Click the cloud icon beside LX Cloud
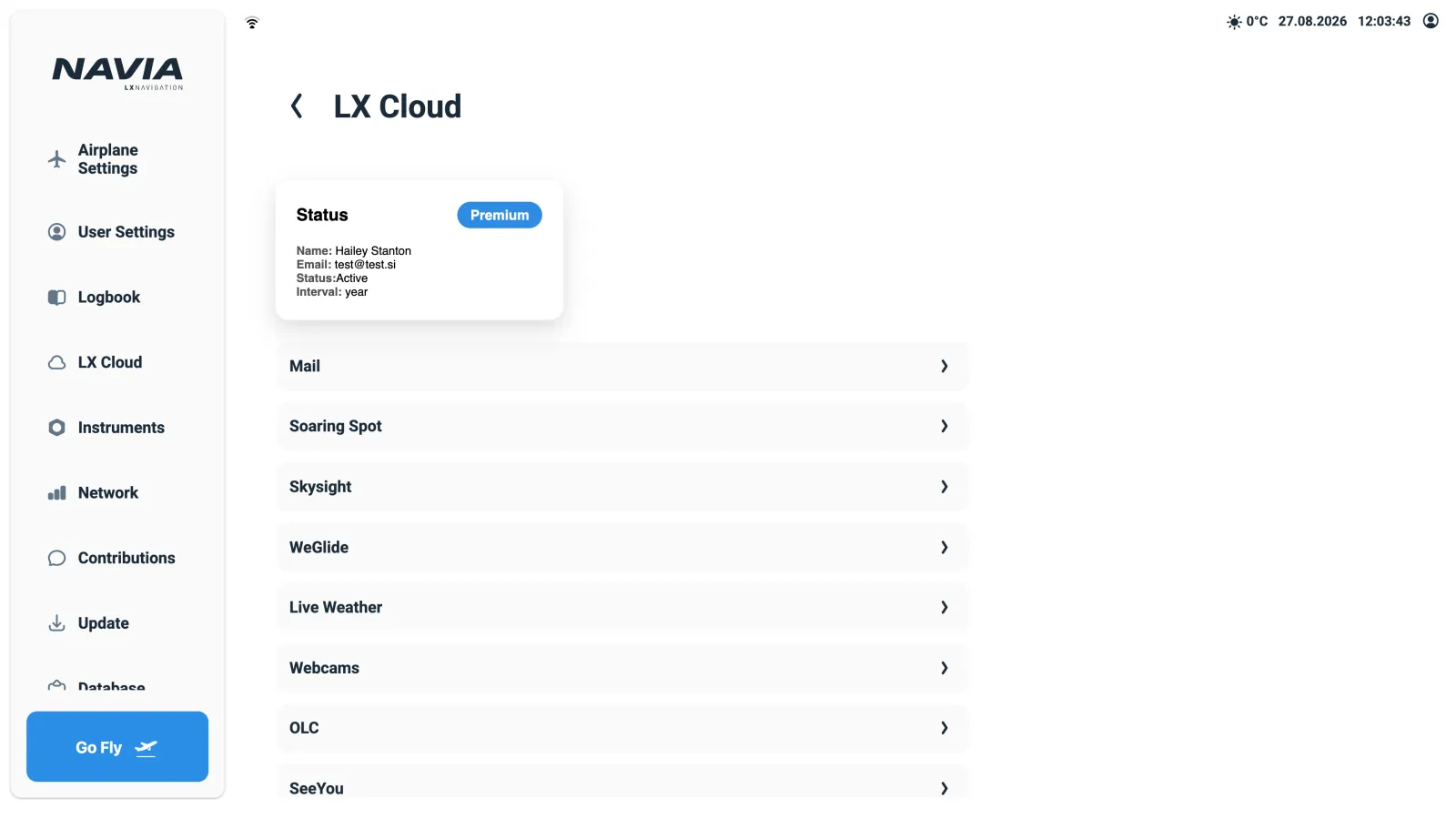The height and width of the screenshot is (819, 1456). 56,362
